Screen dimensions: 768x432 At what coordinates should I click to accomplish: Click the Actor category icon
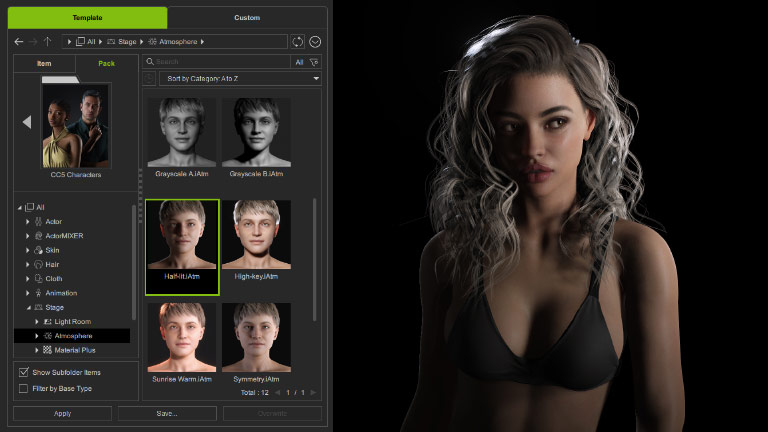pos(38,221)
